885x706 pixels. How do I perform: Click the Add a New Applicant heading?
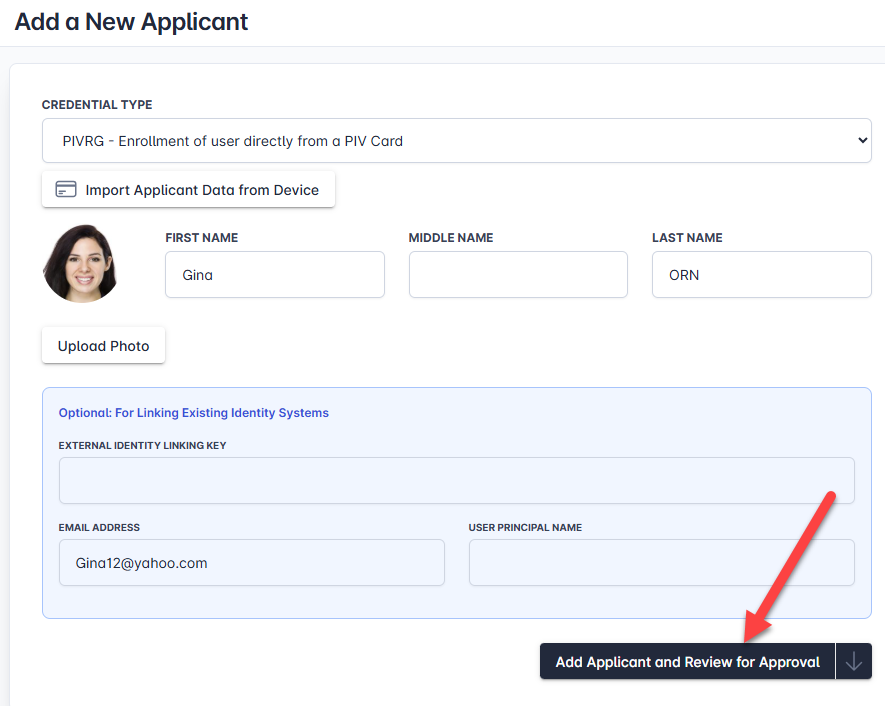click(x=131, y=21)
